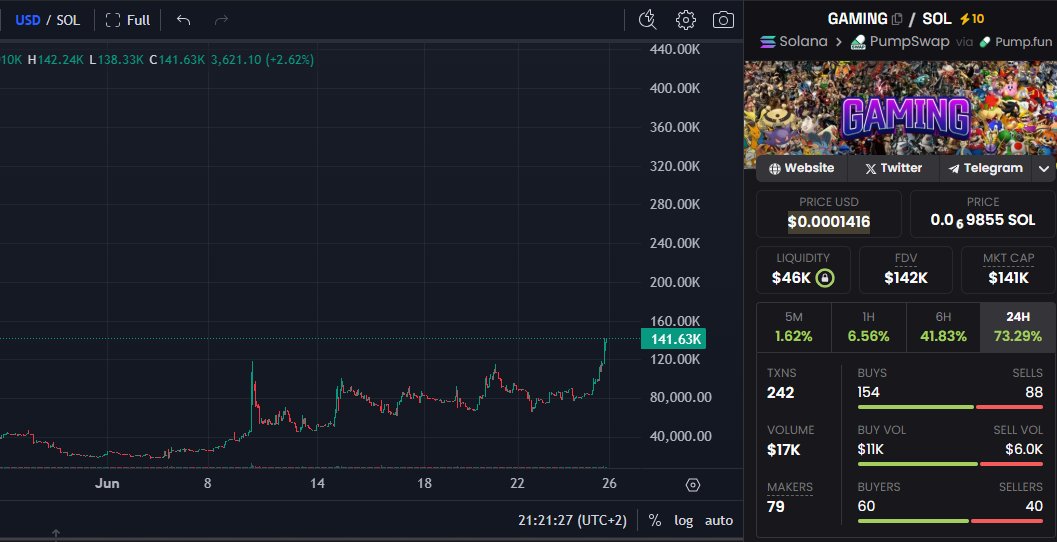Click the GAMING banner image
Viewport: 1057px width, 542px height.
point(900,108)
